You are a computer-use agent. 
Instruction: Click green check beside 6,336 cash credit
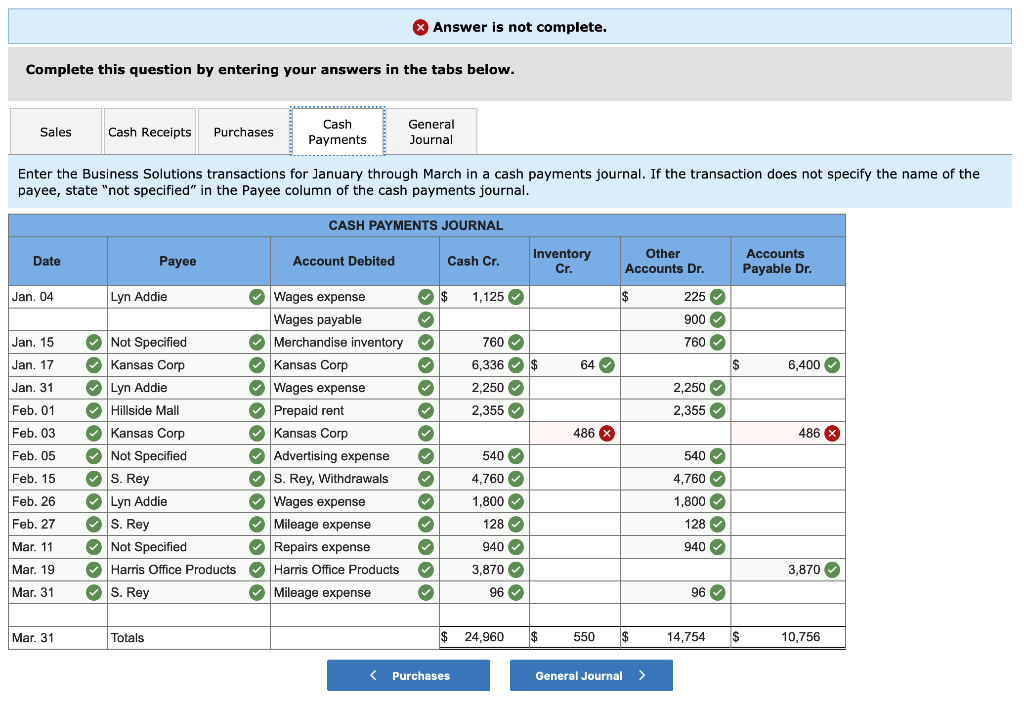516,365
